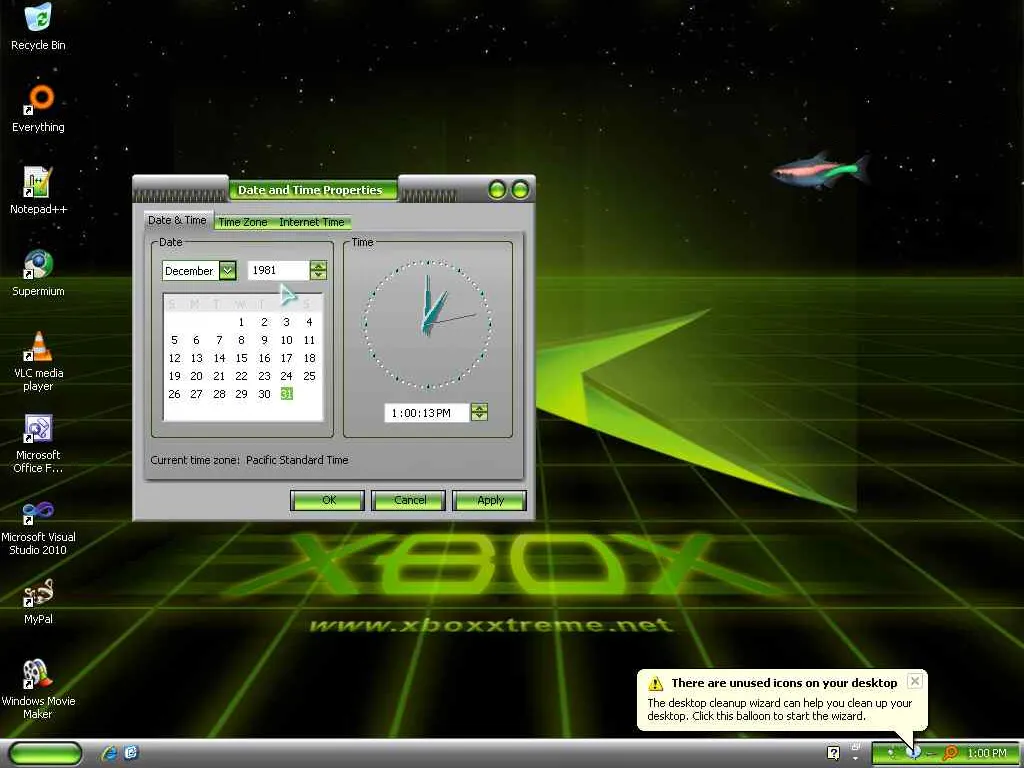This screenshot has width=1024, height=768.
Task: Close the unused icons balloon notification
Action: [915, 681]
